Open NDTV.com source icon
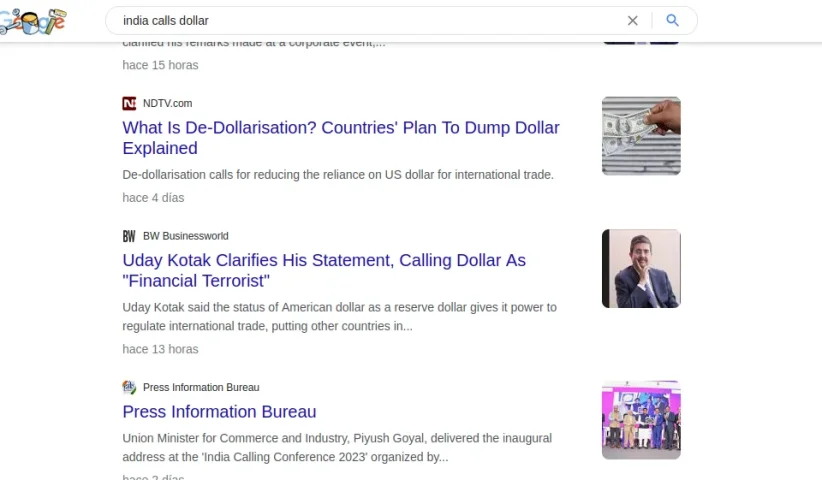The height and width of the screenshot is (480, 822). tap(129, 103)
